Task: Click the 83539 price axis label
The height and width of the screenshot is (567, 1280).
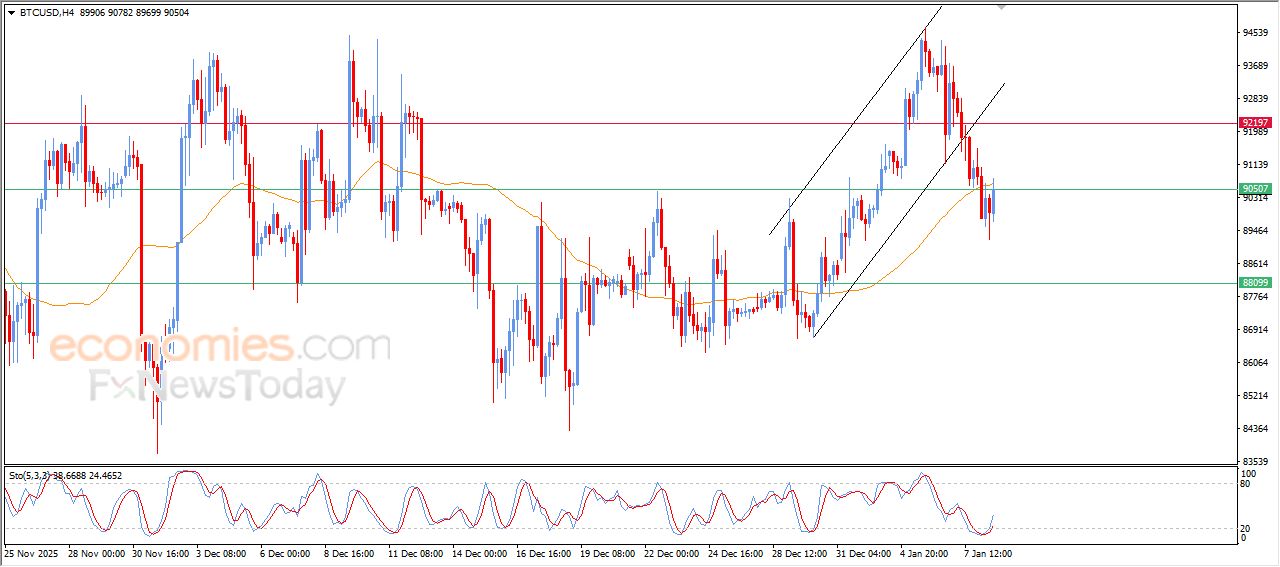Action: [x=1255, y=461]
